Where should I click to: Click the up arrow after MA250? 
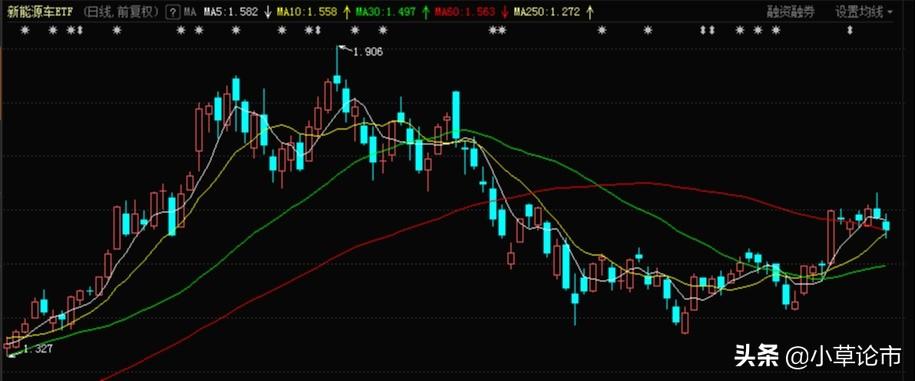pyautogui.click(x=590, y=12)
